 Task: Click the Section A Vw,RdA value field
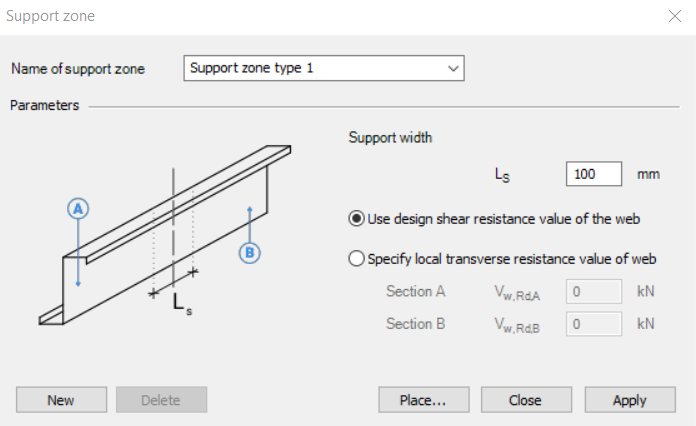594,292
